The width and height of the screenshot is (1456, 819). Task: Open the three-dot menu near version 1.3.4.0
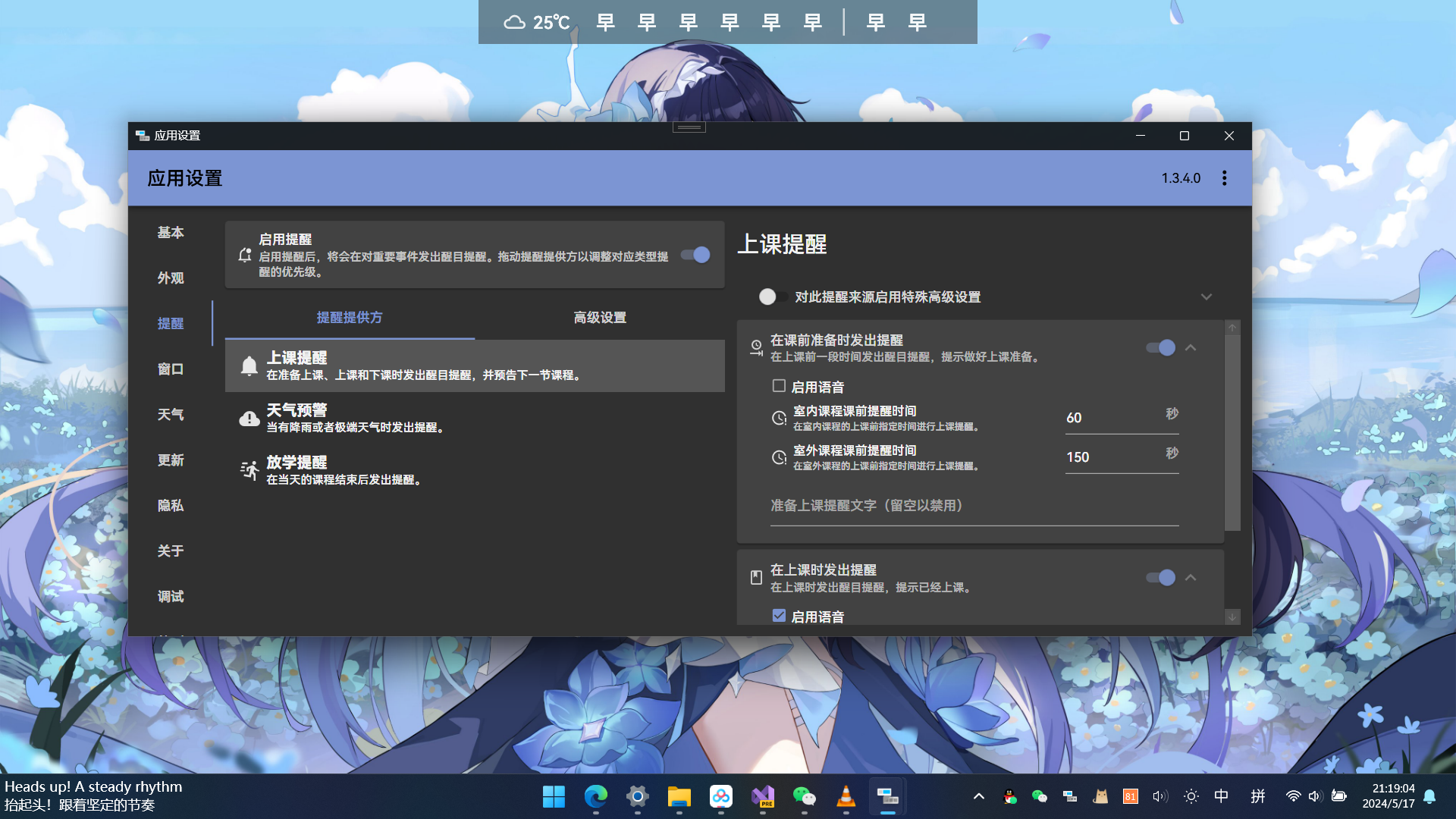[1224, 177]
